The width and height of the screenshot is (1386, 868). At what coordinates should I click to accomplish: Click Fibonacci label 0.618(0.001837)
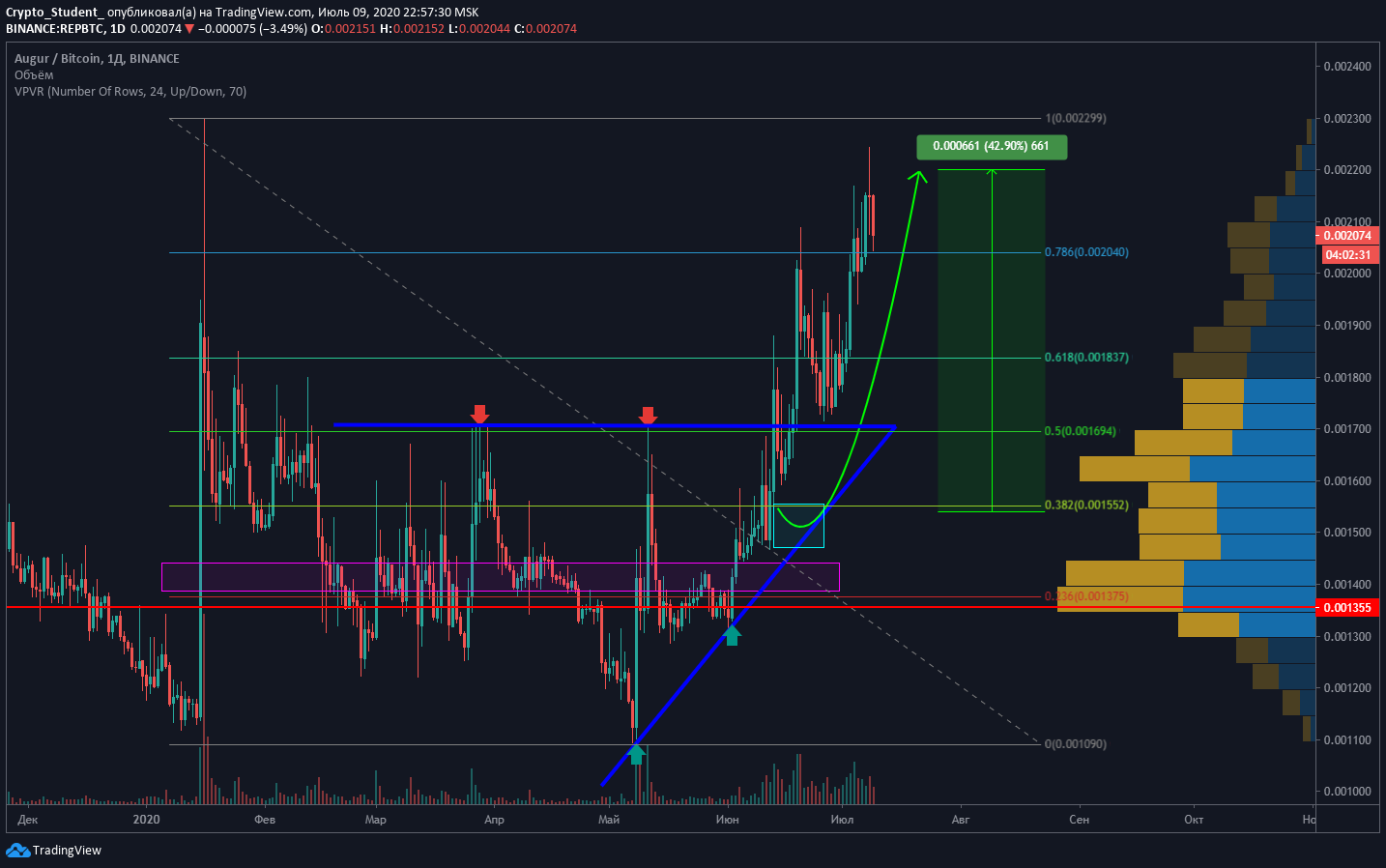point(1086,358)
